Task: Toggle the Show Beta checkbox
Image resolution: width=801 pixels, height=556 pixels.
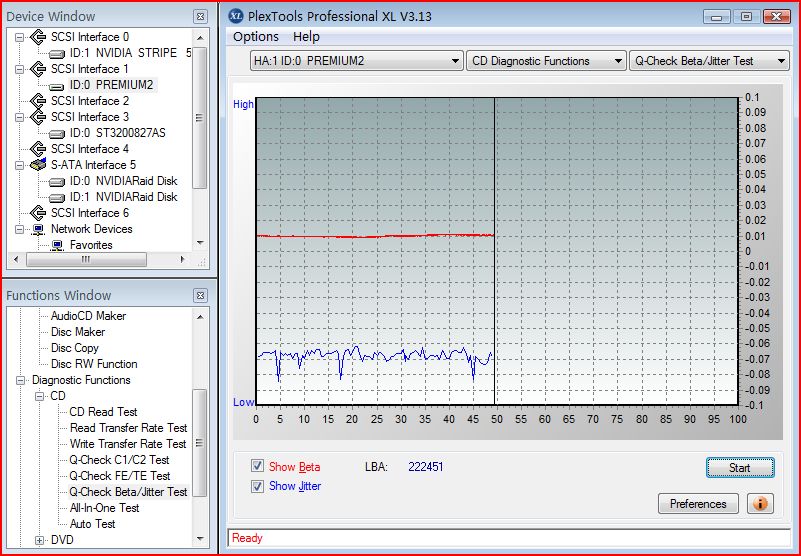Action: pos(257,466)
